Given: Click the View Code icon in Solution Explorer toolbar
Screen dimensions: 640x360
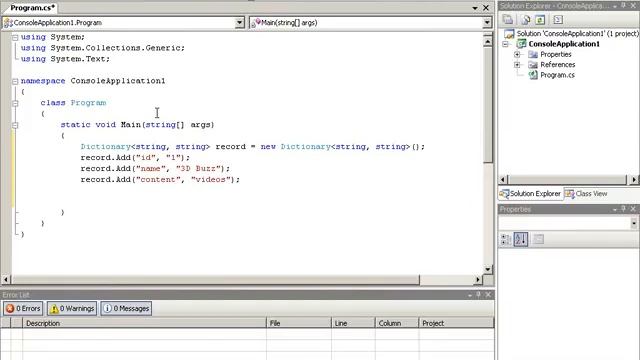Looking at the screenshot, I should tap(558, 20).
